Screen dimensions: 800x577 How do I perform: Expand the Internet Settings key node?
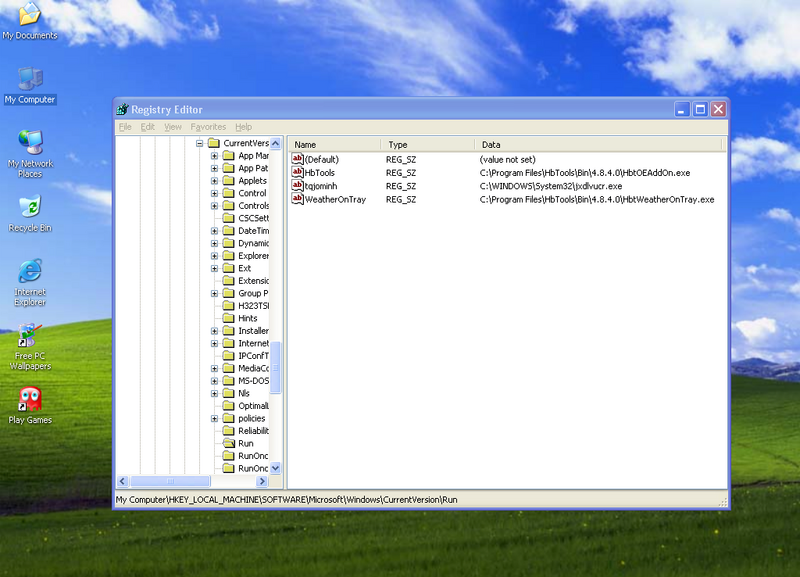coord(214,343)
